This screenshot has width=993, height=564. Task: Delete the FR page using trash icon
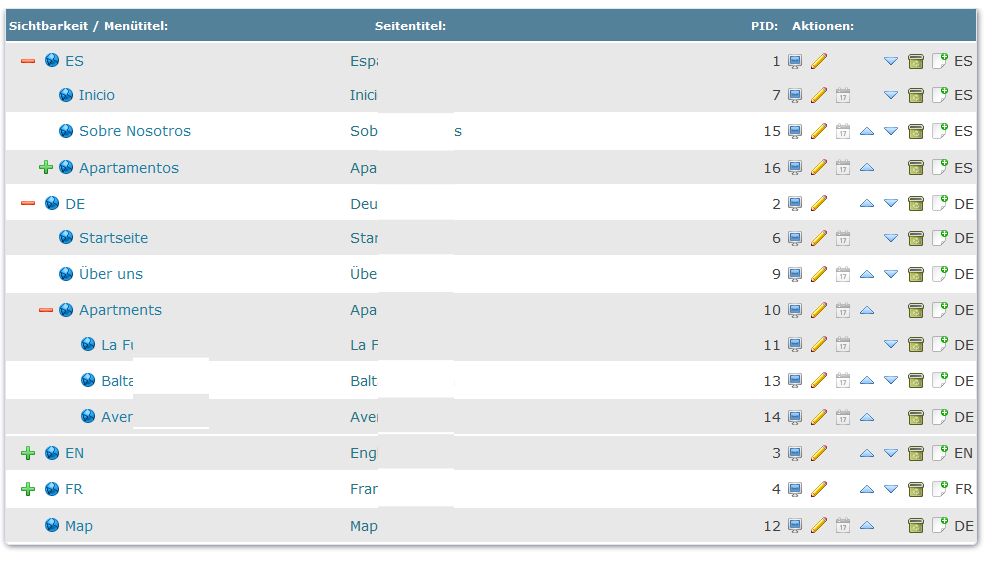915,489
